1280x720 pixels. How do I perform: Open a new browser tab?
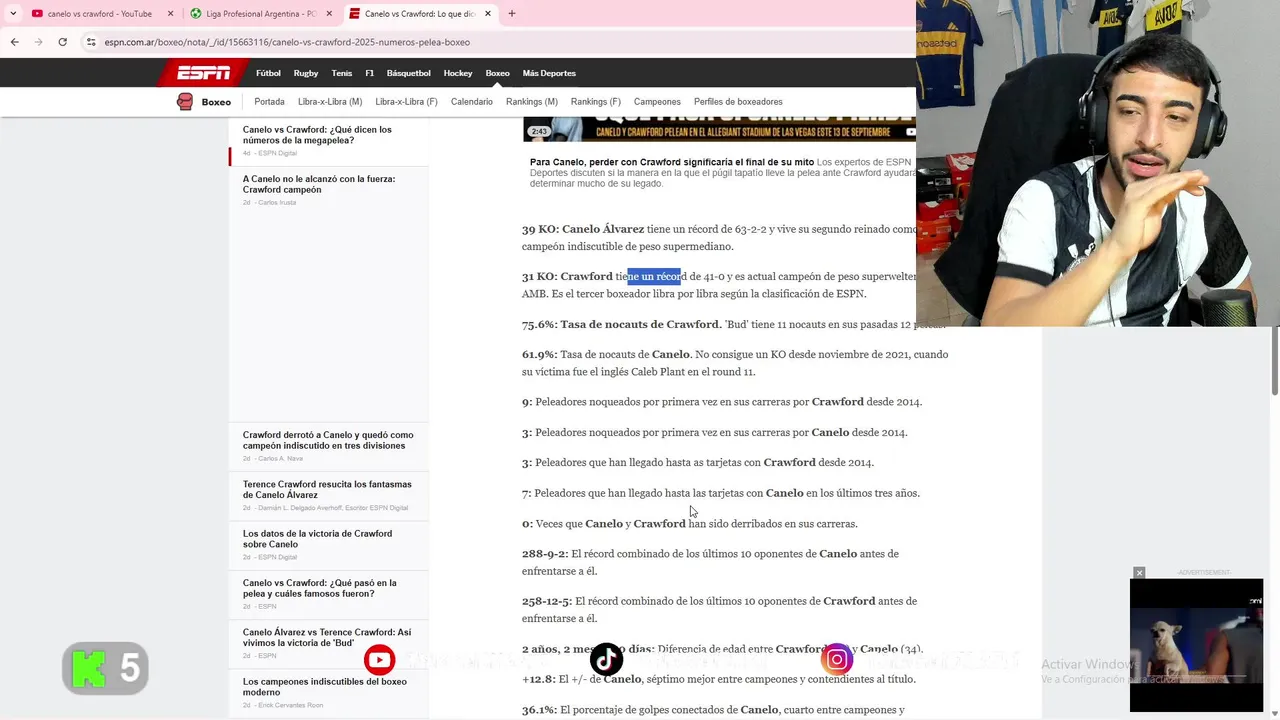pos(512,14)
